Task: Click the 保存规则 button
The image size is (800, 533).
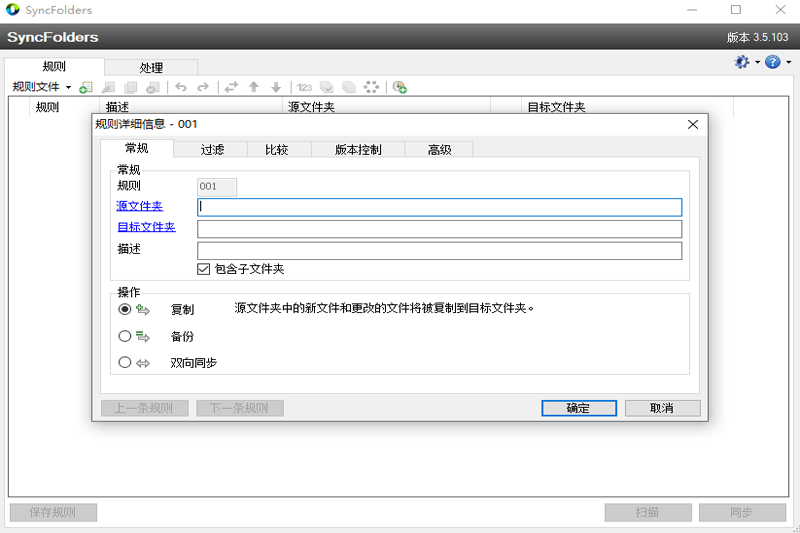Action: pyautogui.click(x=53, y=513)
